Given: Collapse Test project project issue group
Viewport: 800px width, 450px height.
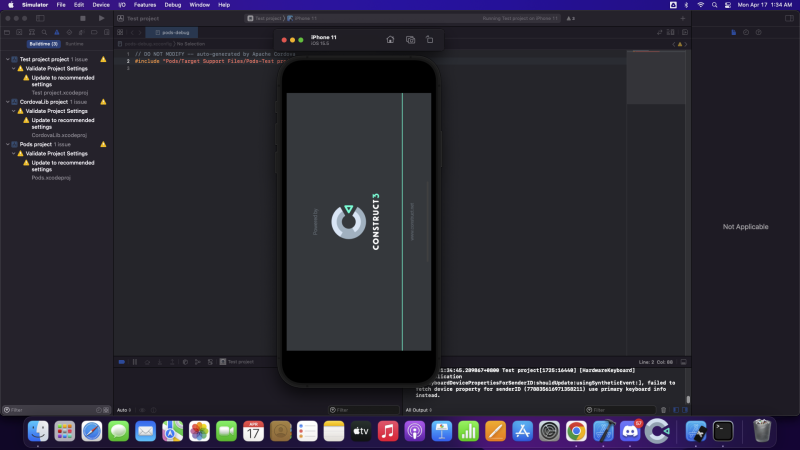Looking at the screenshot, I should (x=8, y=59).
